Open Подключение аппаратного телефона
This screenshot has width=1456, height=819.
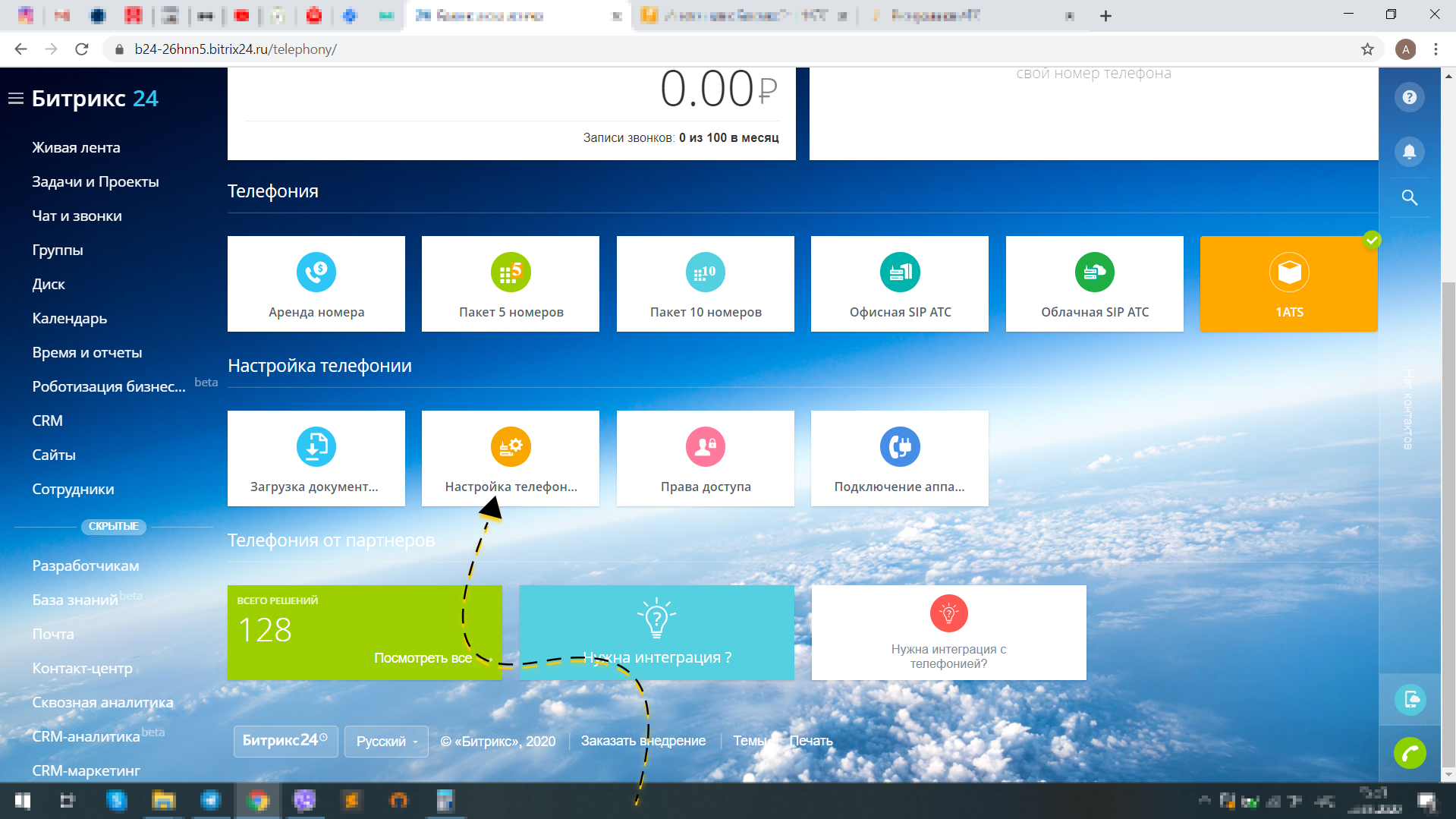click(x=899, y=458)
